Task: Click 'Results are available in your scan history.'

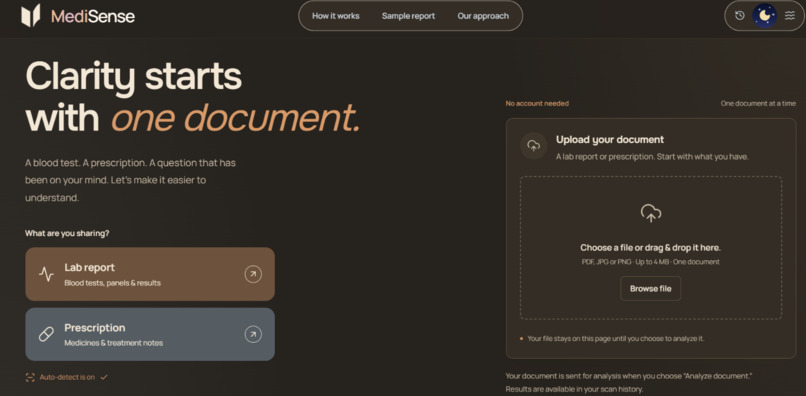Action: coord(574,389)
